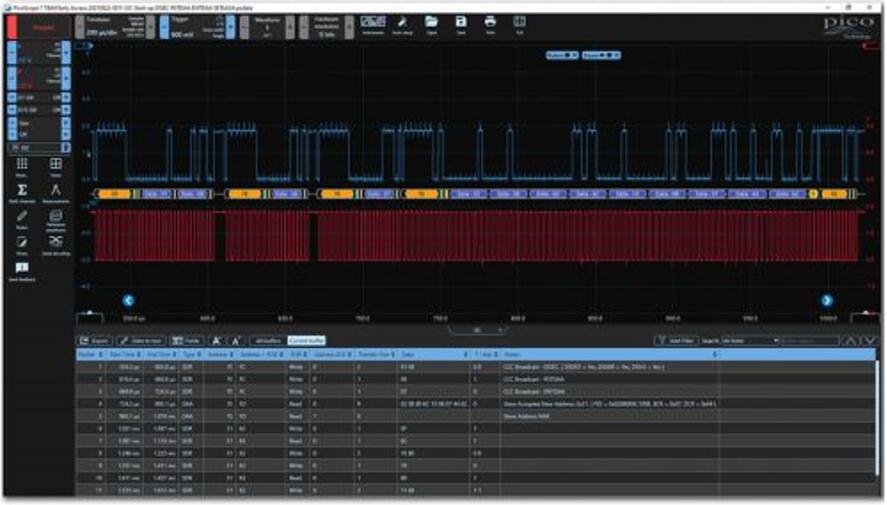Pan waveform left with blue arrow

coord(128,300)
